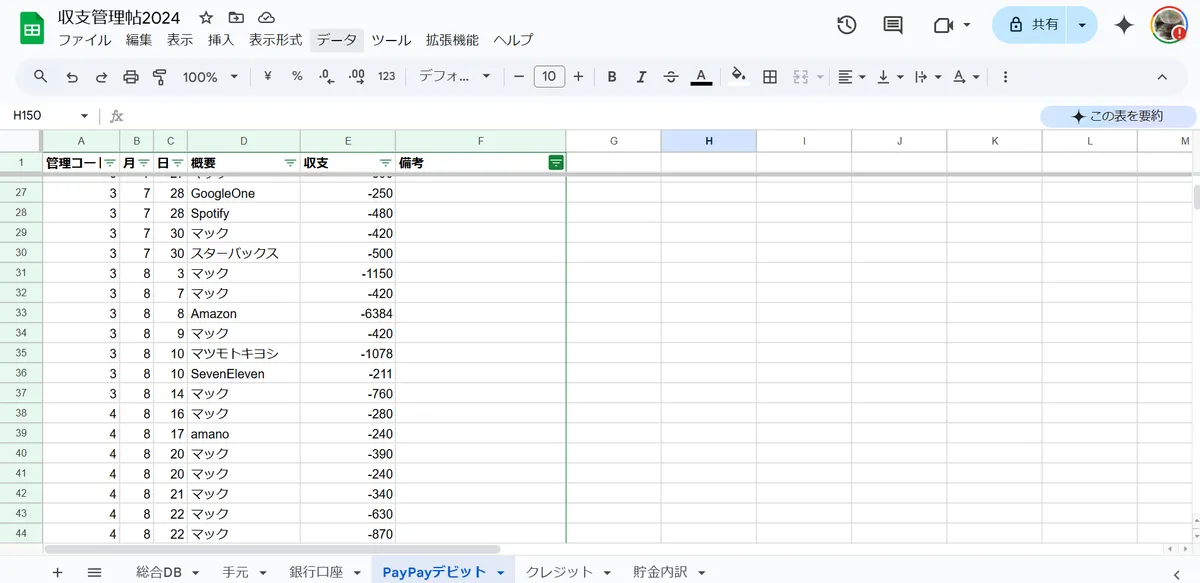Screen dimensions: 1200x583
Task: Expand the font family dropdown
Action: tap(455, 77)
